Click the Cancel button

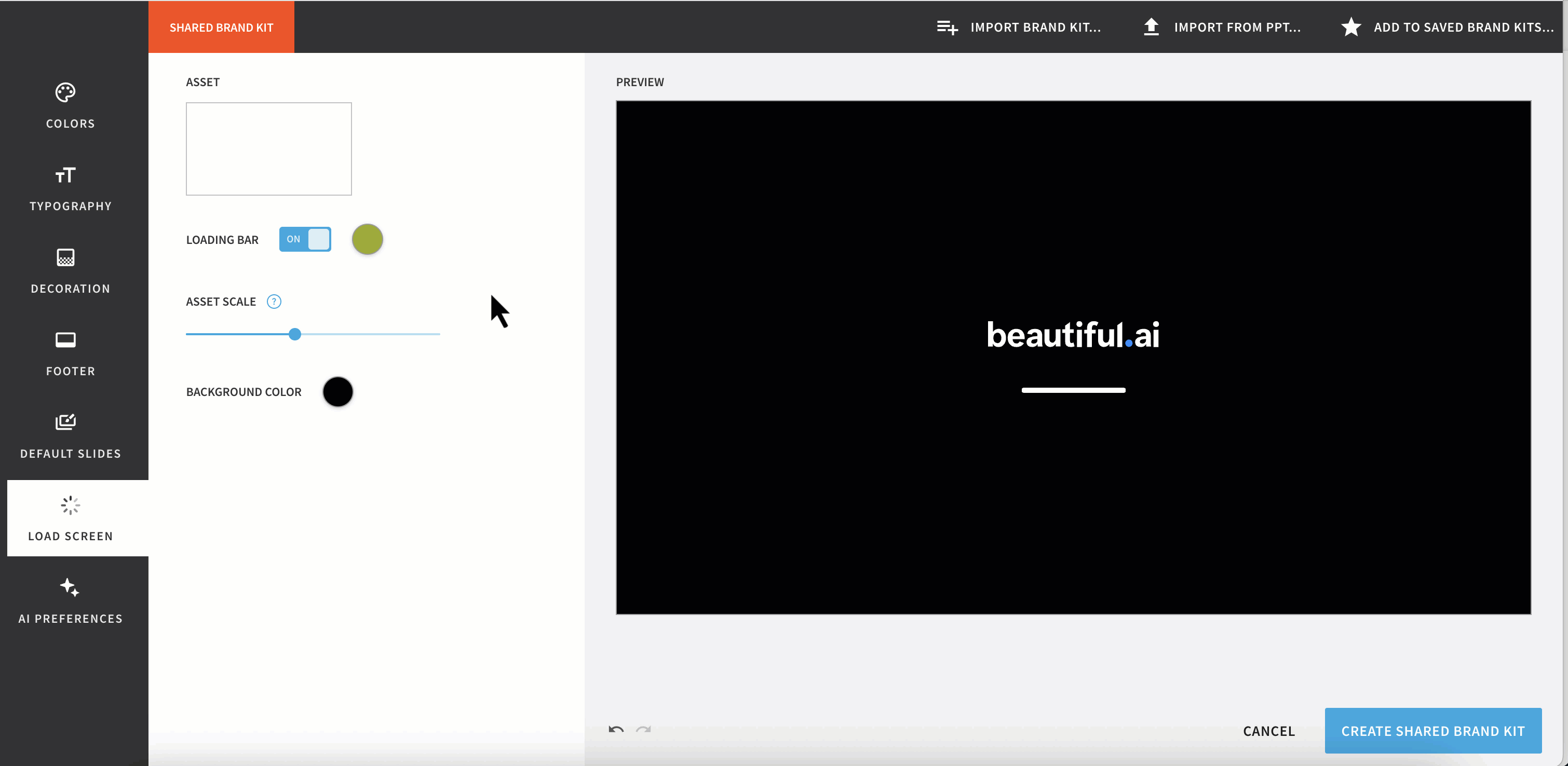1269,731
